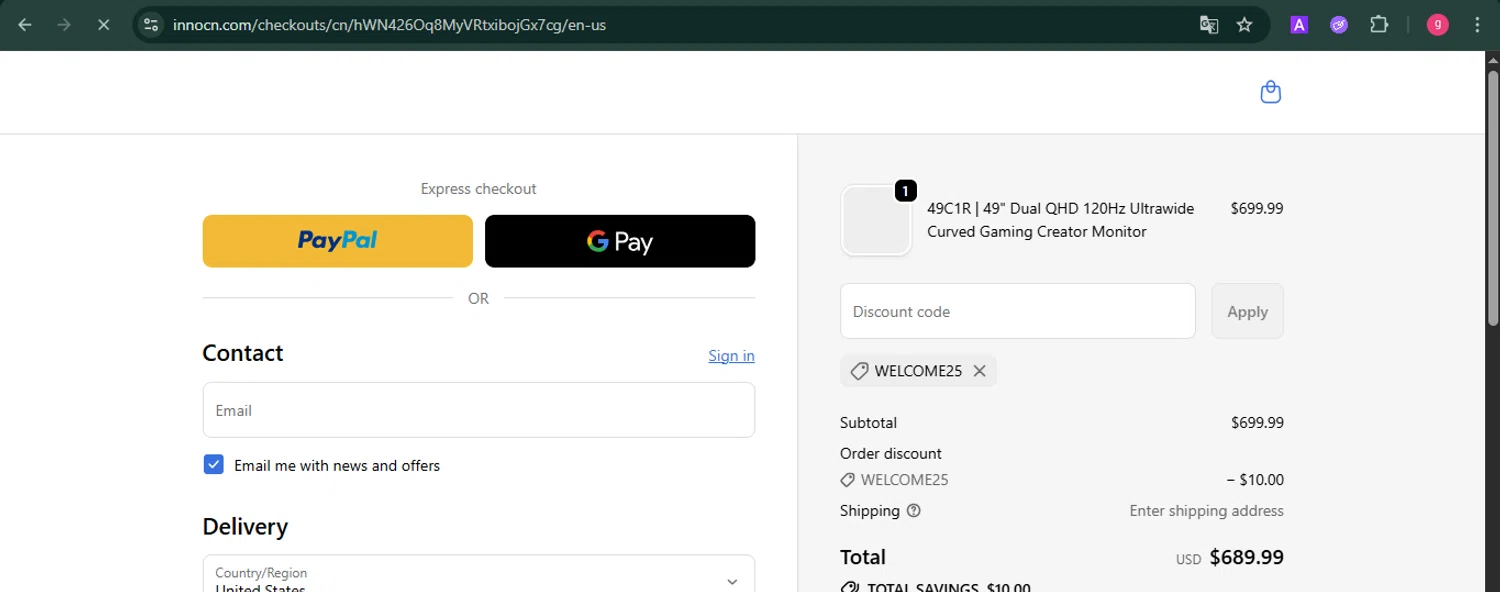
Task: Click the monitor product thumbnail
Action: [x=876, y=220]
